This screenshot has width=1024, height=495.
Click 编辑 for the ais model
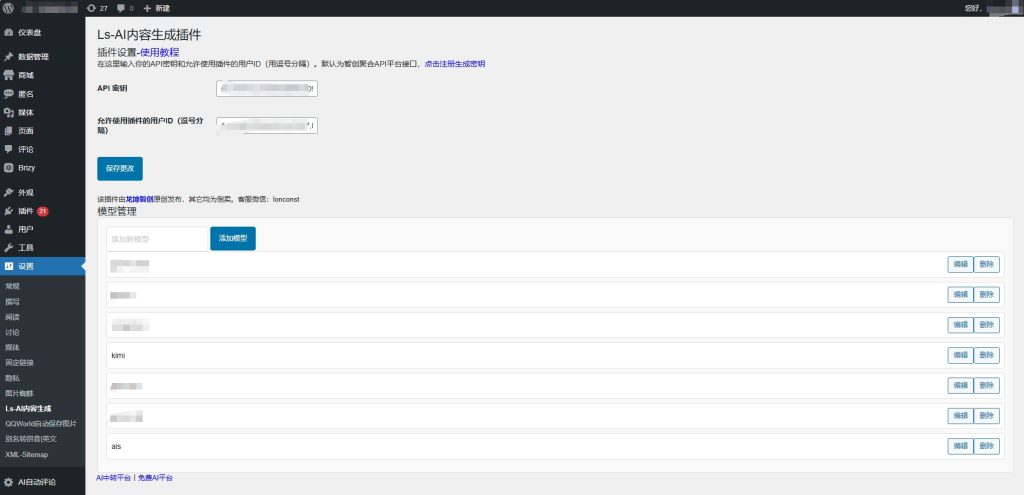pyautogui.click(x=960, y=447)
